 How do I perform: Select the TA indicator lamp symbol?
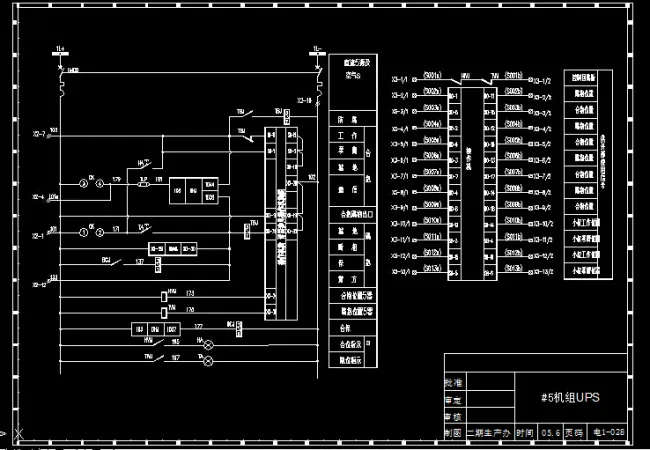point(208,357)
